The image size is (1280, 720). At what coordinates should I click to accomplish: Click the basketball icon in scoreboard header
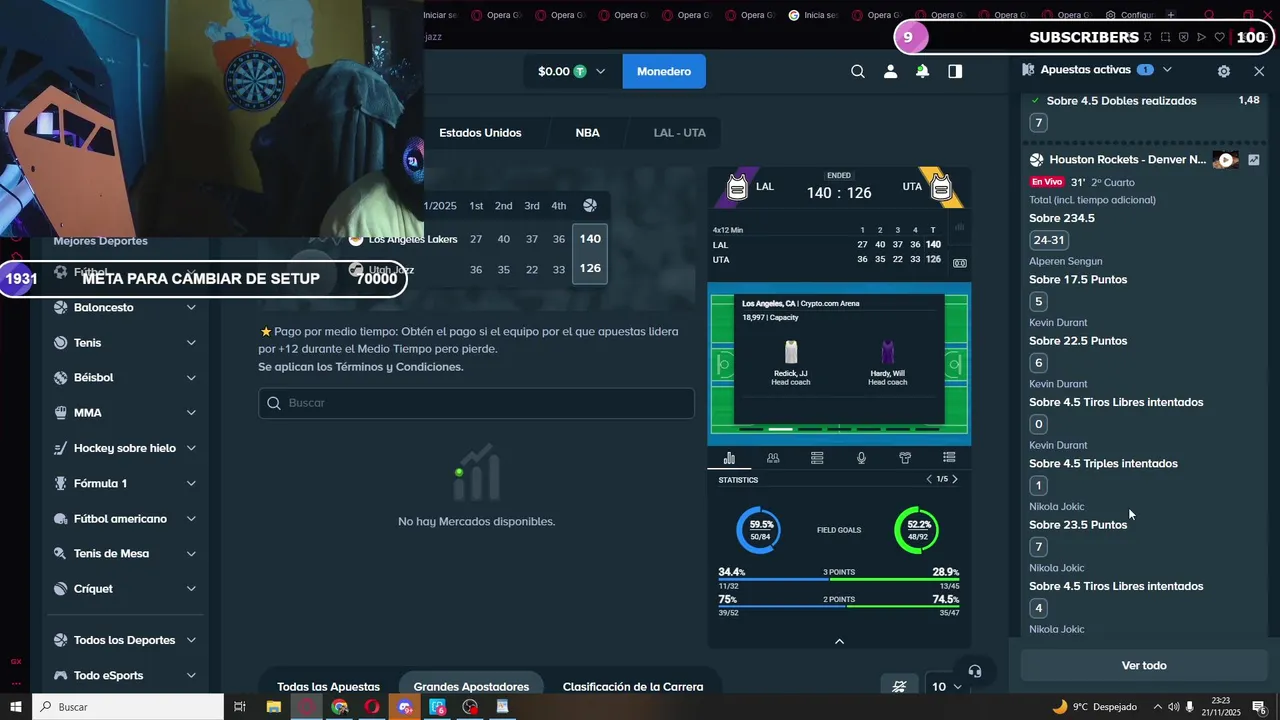point(590,205)
